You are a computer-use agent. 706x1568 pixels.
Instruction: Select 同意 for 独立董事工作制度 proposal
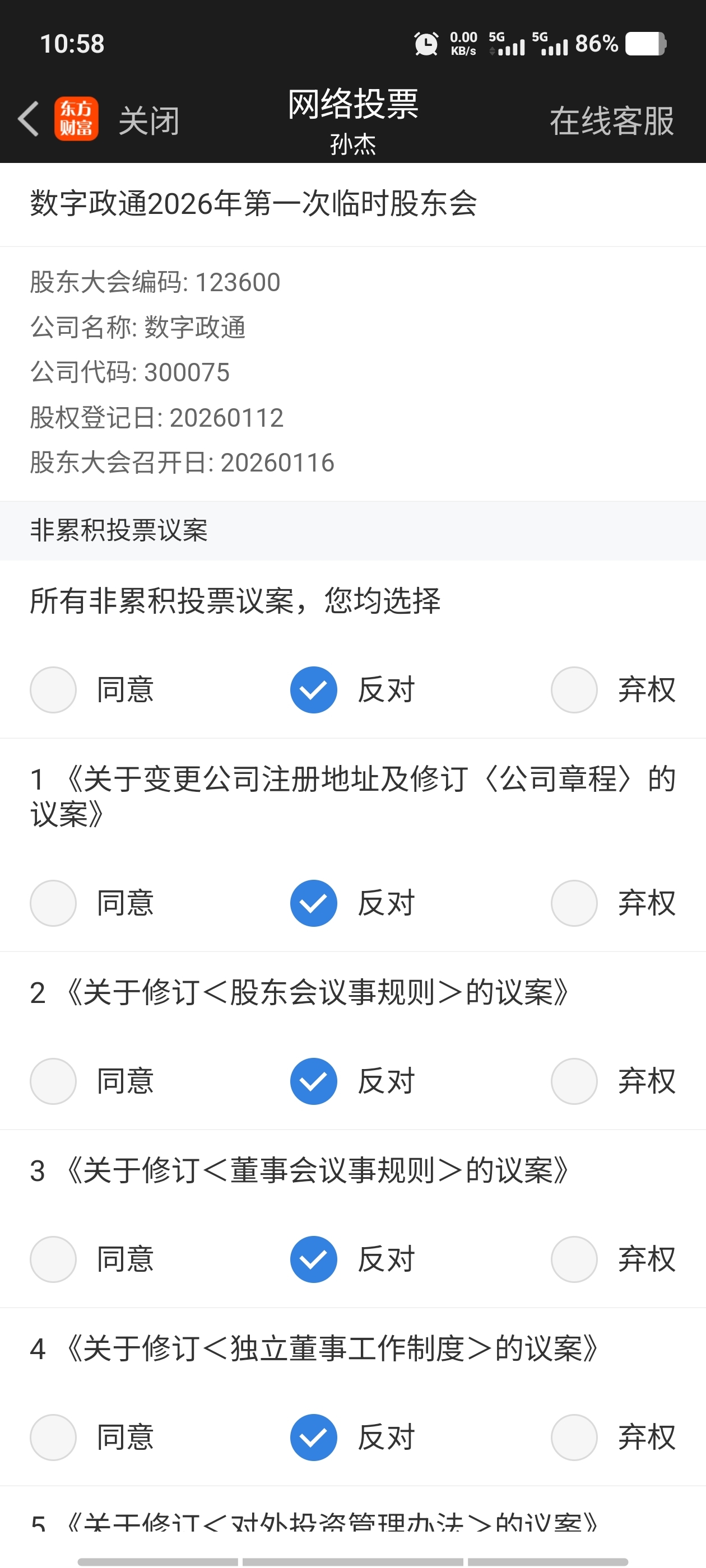pos(54,1437)
